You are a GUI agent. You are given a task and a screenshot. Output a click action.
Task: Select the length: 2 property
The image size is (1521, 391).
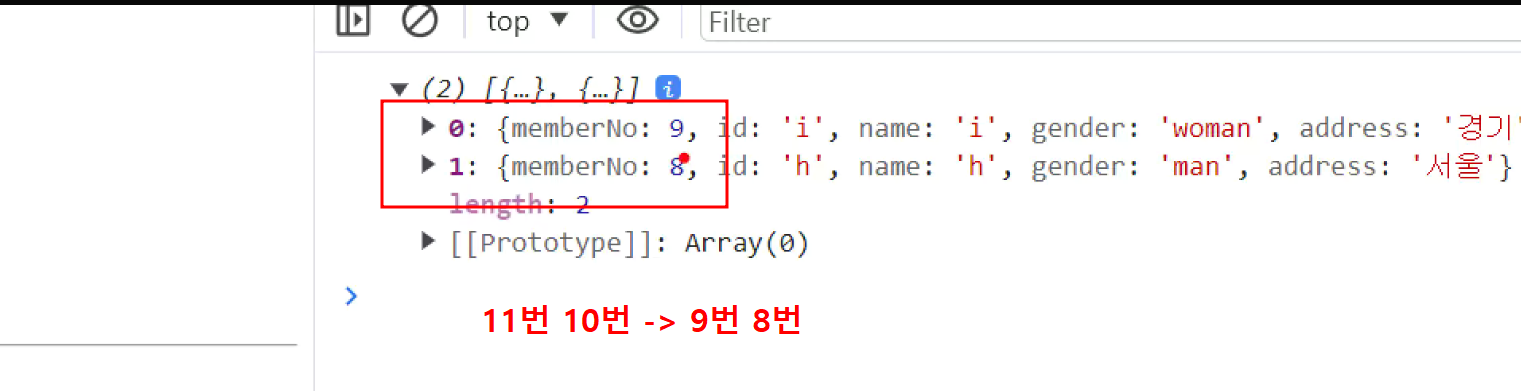point(520,205)
